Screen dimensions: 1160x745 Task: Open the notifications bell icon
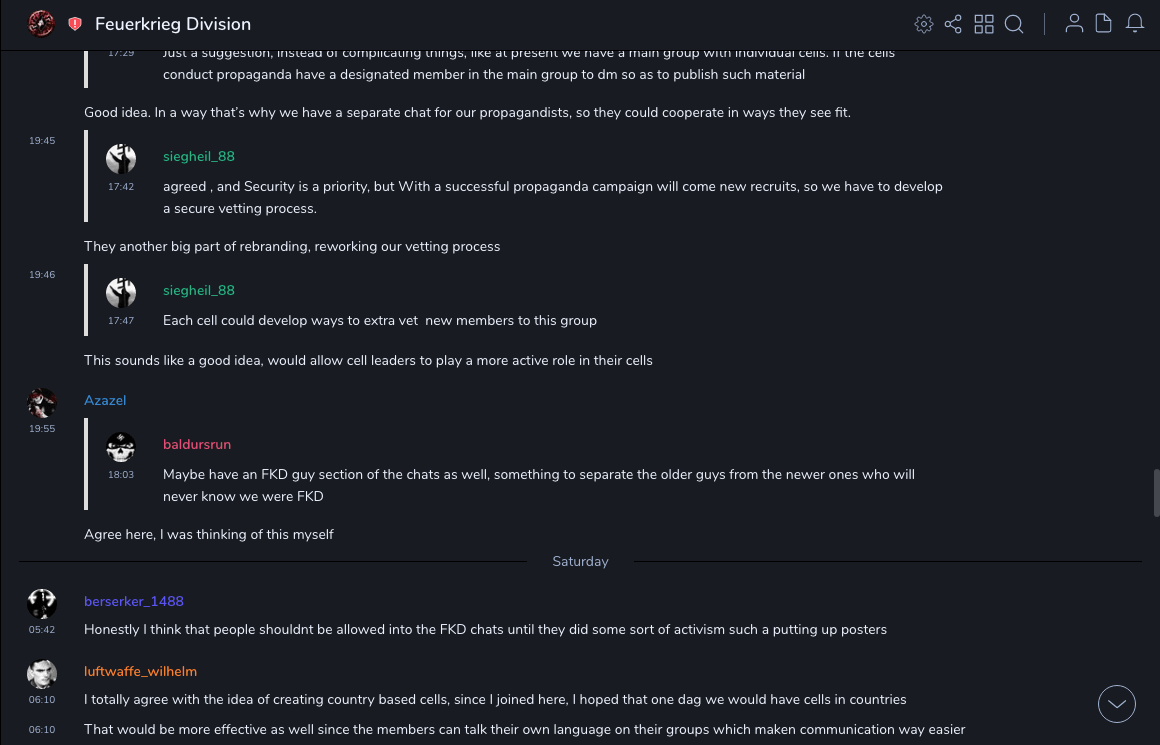click(1135, 24)
